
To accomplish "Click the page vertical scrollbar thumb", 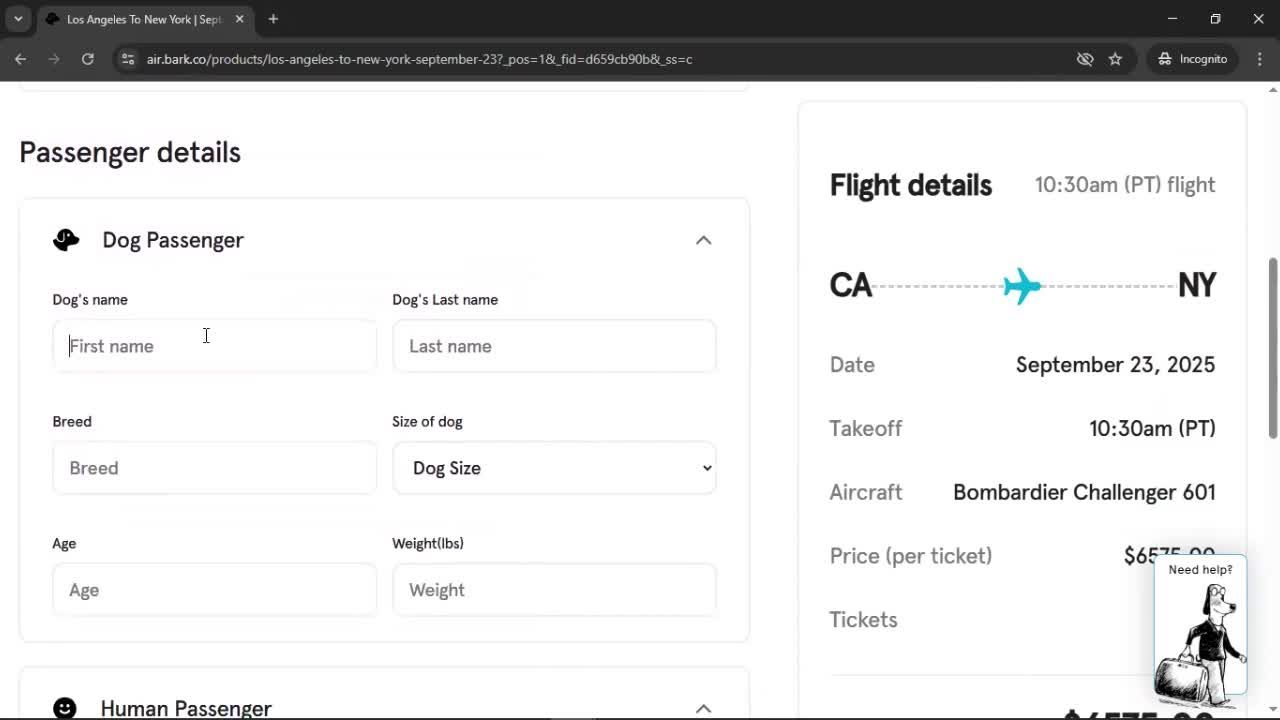I will (x=1273, y=348).
